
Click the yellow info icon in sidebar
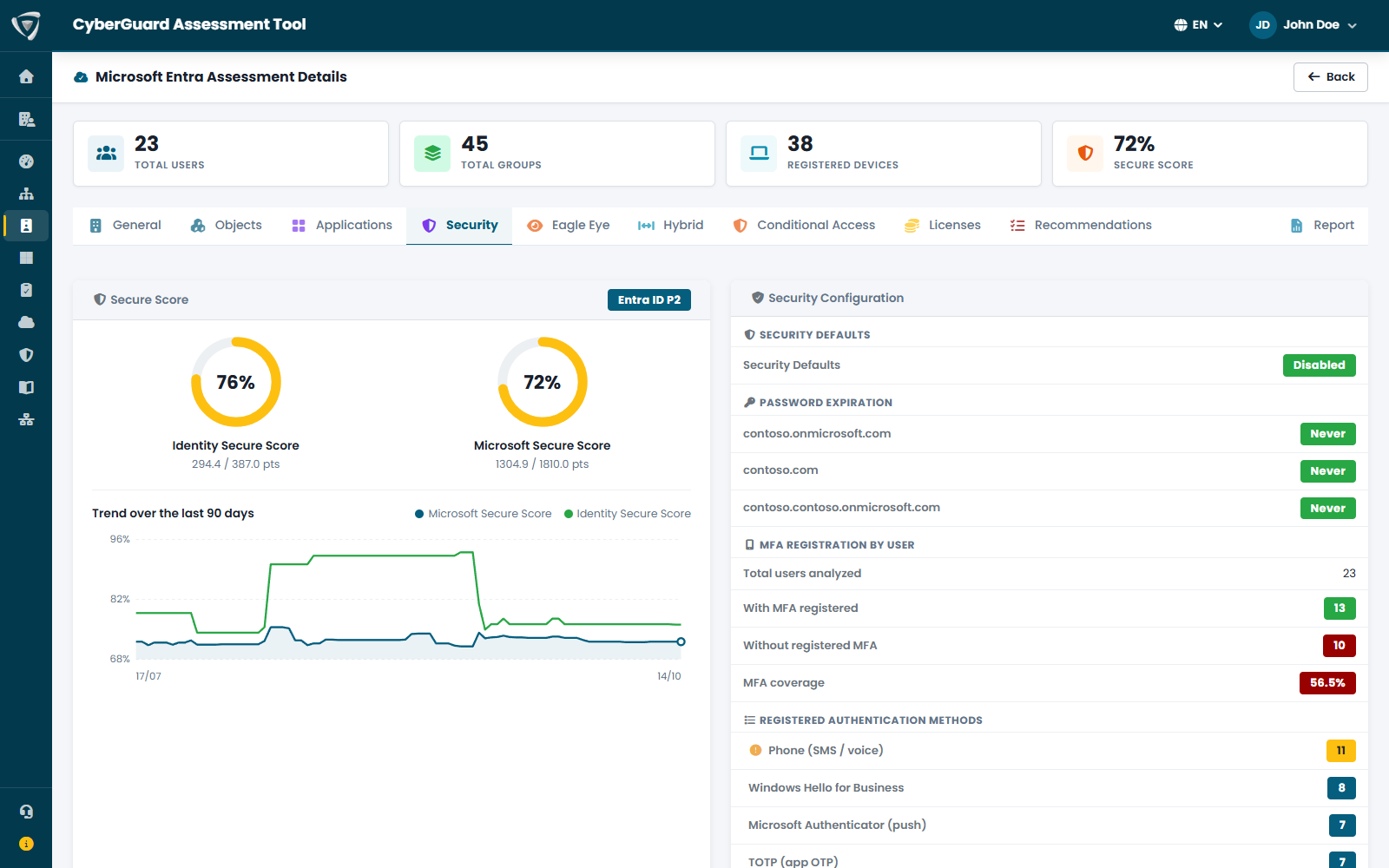26,844
